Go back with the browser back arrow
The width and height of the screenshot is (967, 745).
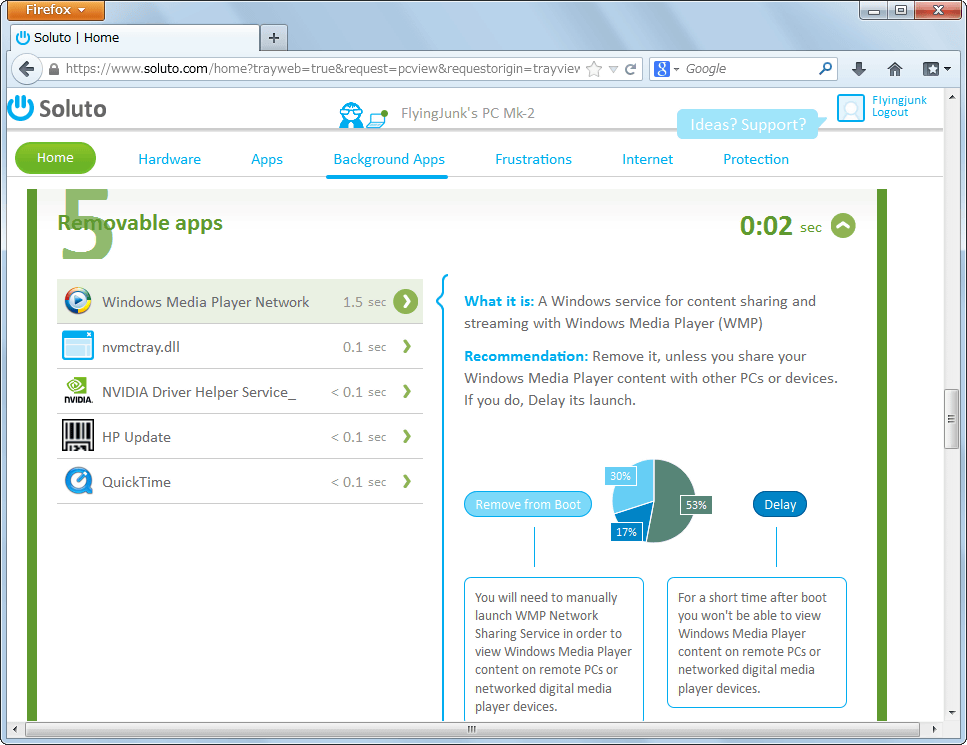click(27, 68)
